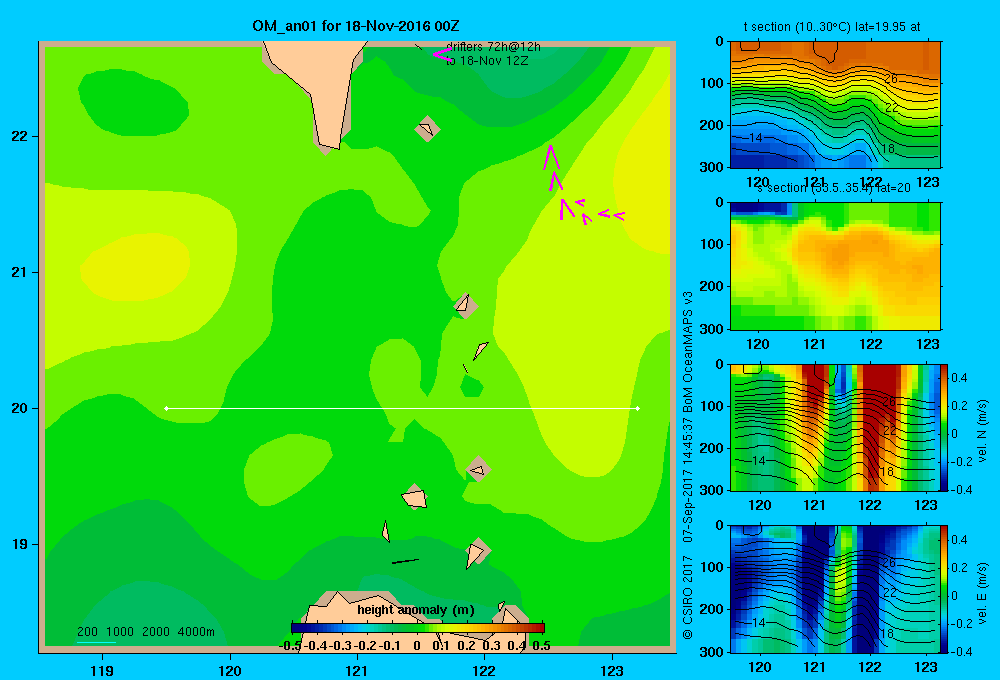Viewport: 1000px width, 680px height.
Task: Click the vel. N color bar
Action: 944,427
